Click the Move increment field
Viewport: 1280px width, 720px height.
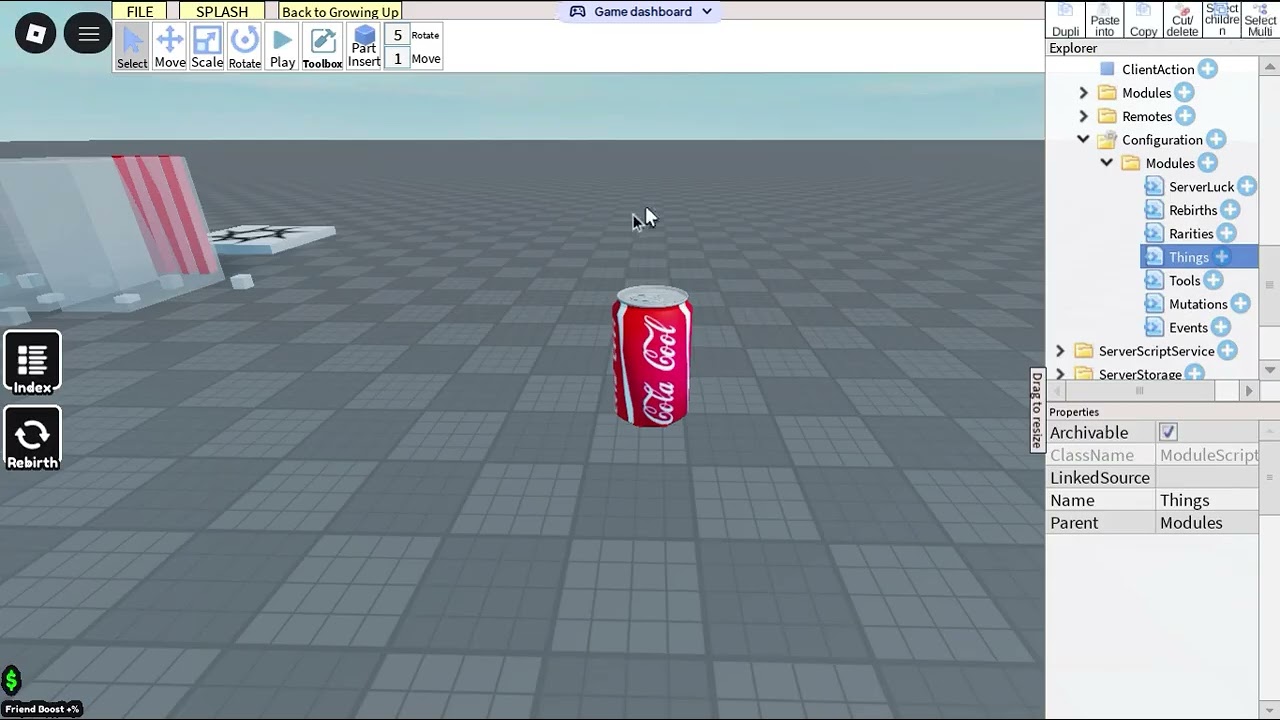click(x=397, y=59)
